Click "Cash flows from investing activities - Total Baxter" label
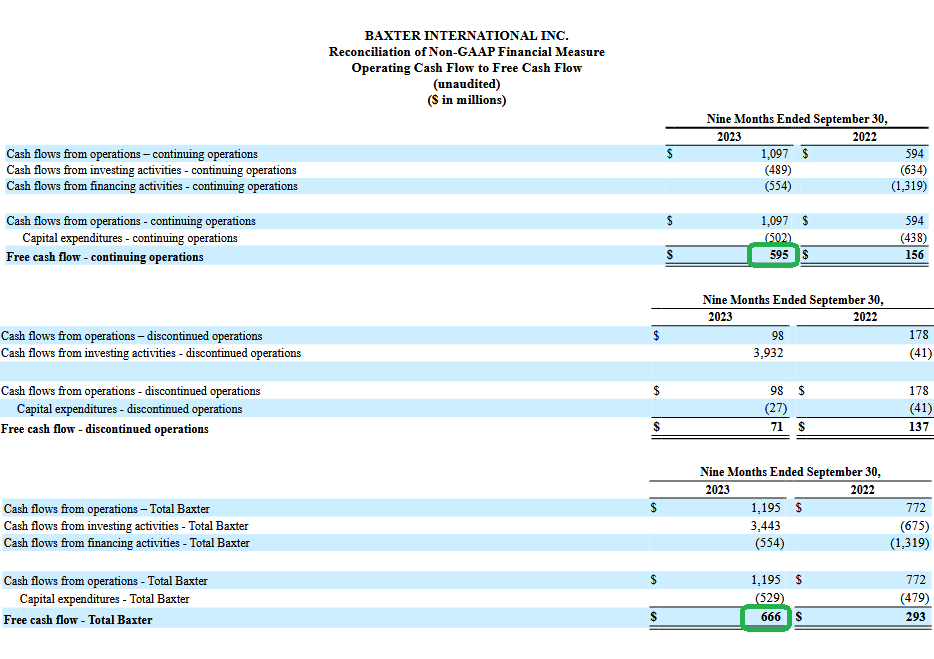The image size is (934, 659). tap(126, 526)
